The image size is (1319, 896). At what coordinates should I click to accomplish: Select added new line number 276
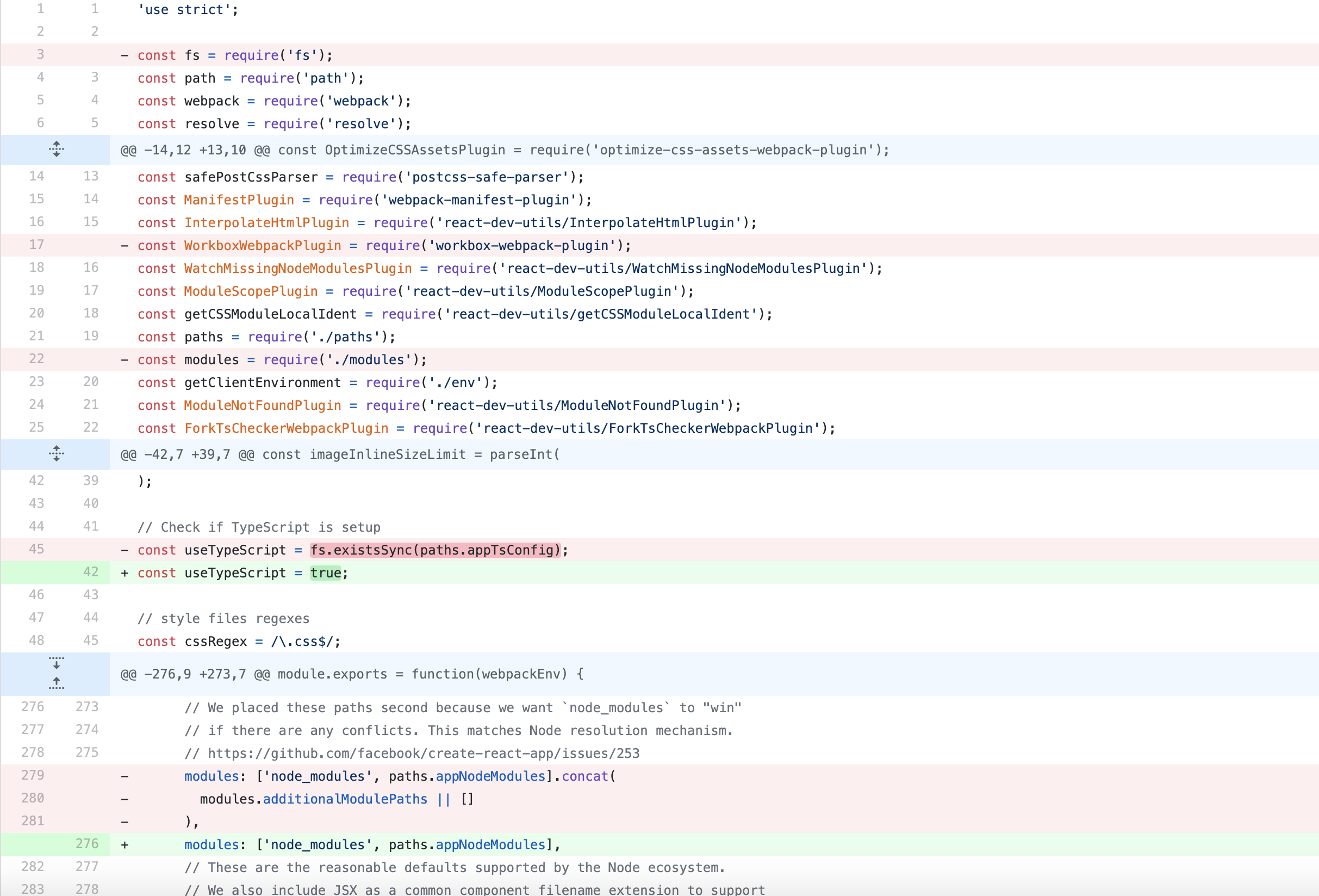[x=87, y=844]
